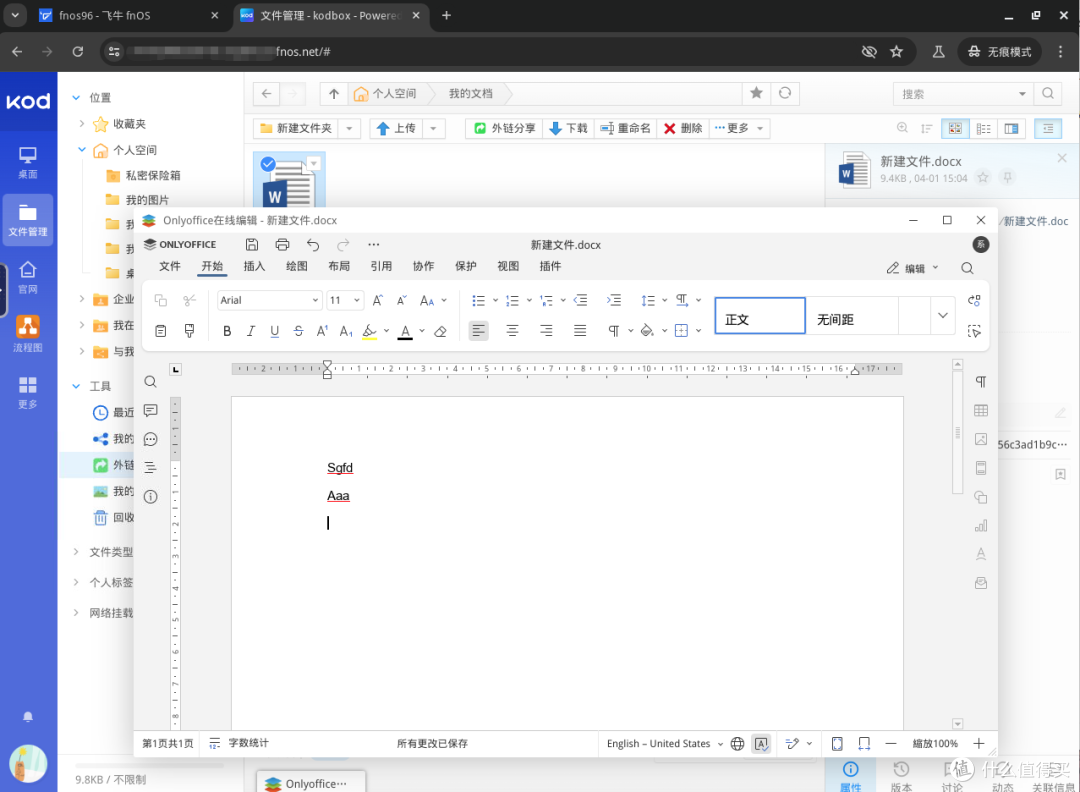Open bullet list options dropdown
1080x792 pixels.
[495, 300]
